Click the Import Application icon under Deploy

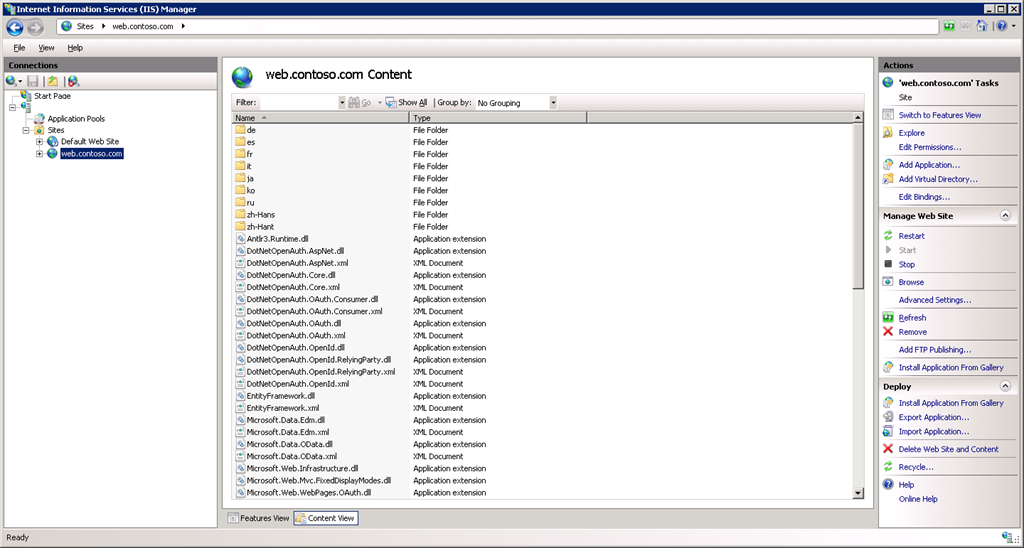(888, 431)
